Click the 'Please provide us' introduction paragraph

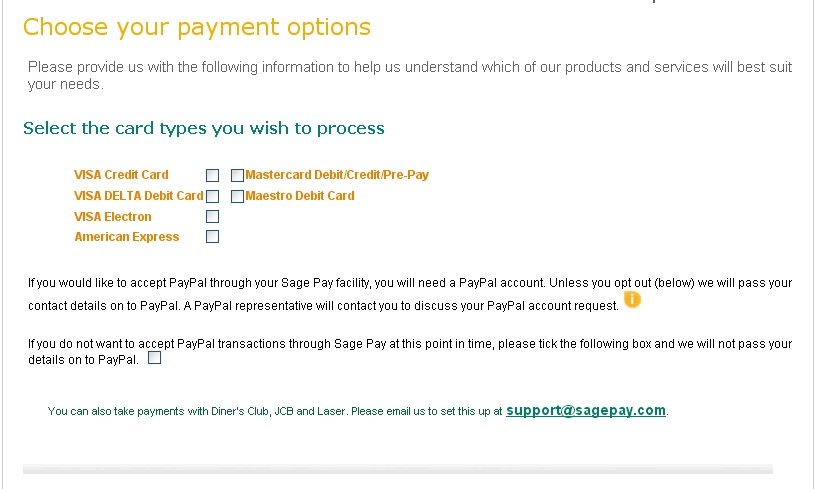(410, 75)
